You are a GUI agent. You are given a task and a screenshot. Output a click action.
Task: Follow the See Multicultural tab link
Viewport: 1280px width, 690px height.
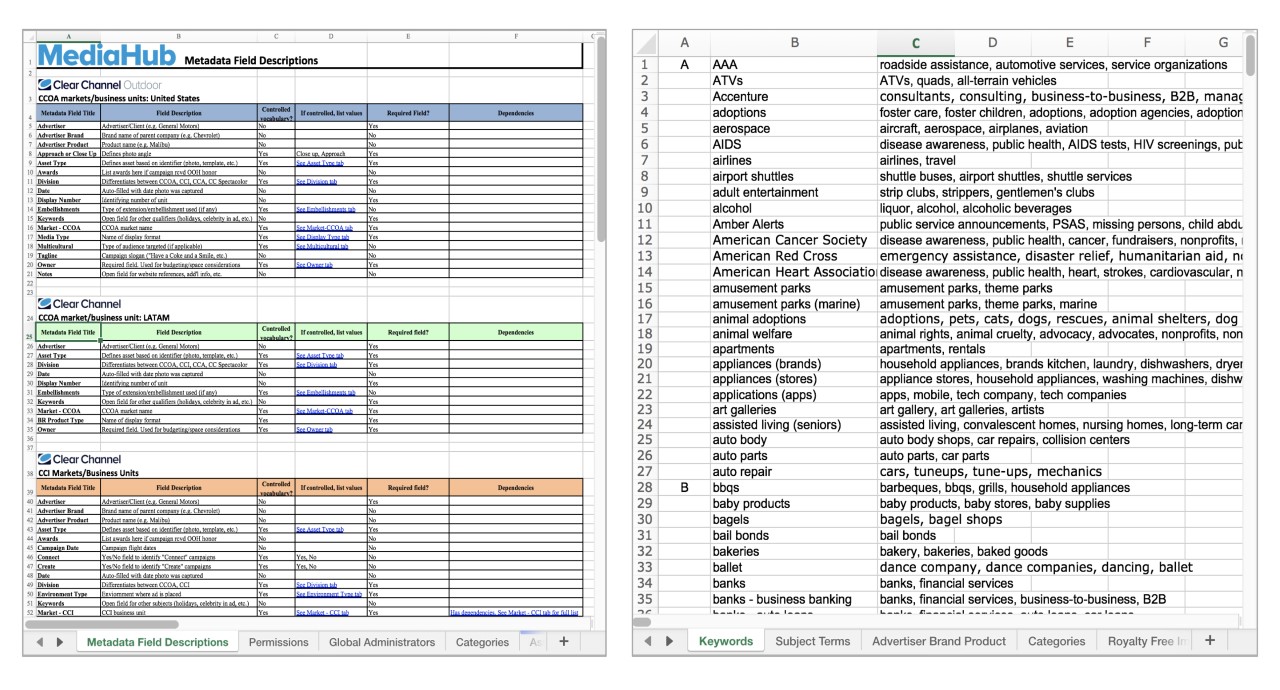coord(322,246)
